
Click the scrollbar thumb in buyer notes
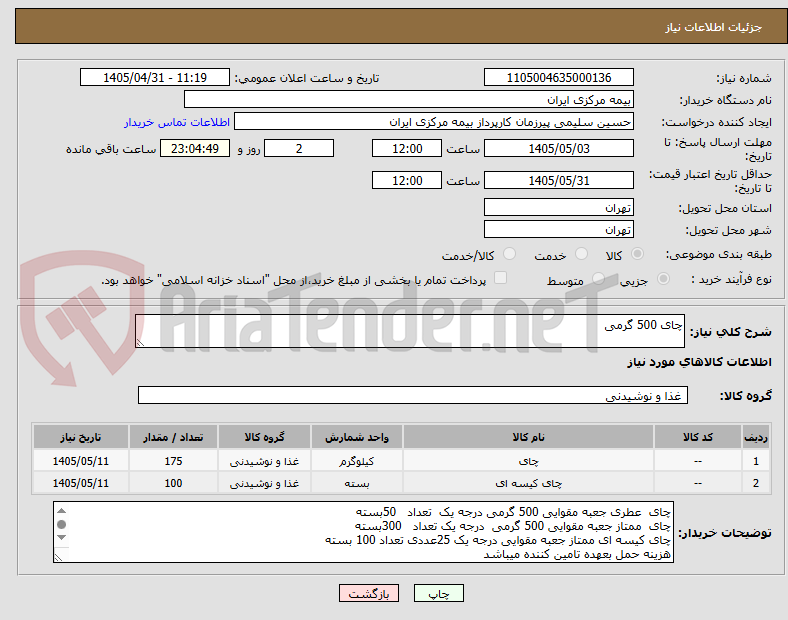click(x=61, y=525)
